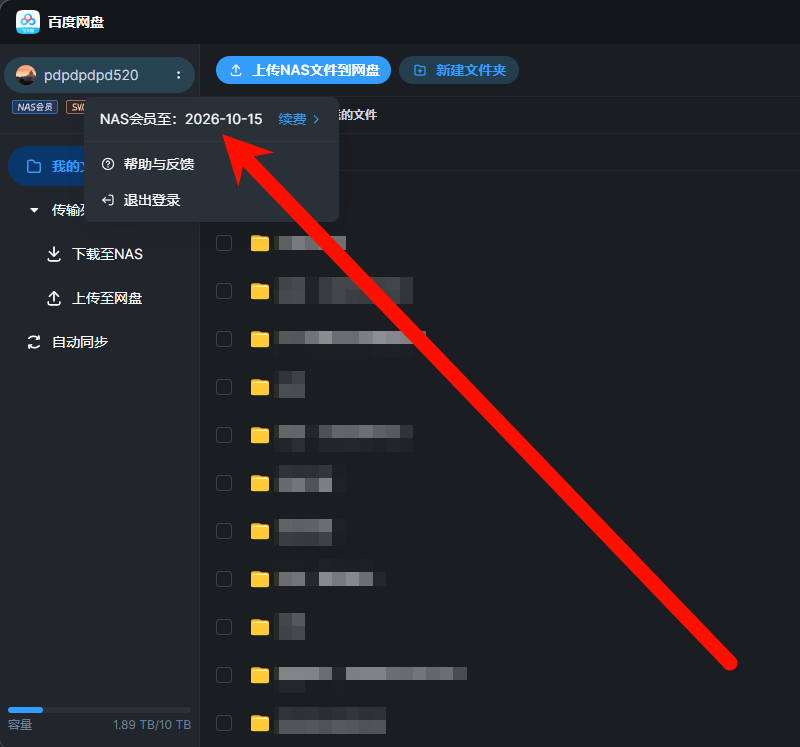Click the Baidu Netdisk app logo
The width and height of the screenshot is (800, 747).
tap(28, 22)
